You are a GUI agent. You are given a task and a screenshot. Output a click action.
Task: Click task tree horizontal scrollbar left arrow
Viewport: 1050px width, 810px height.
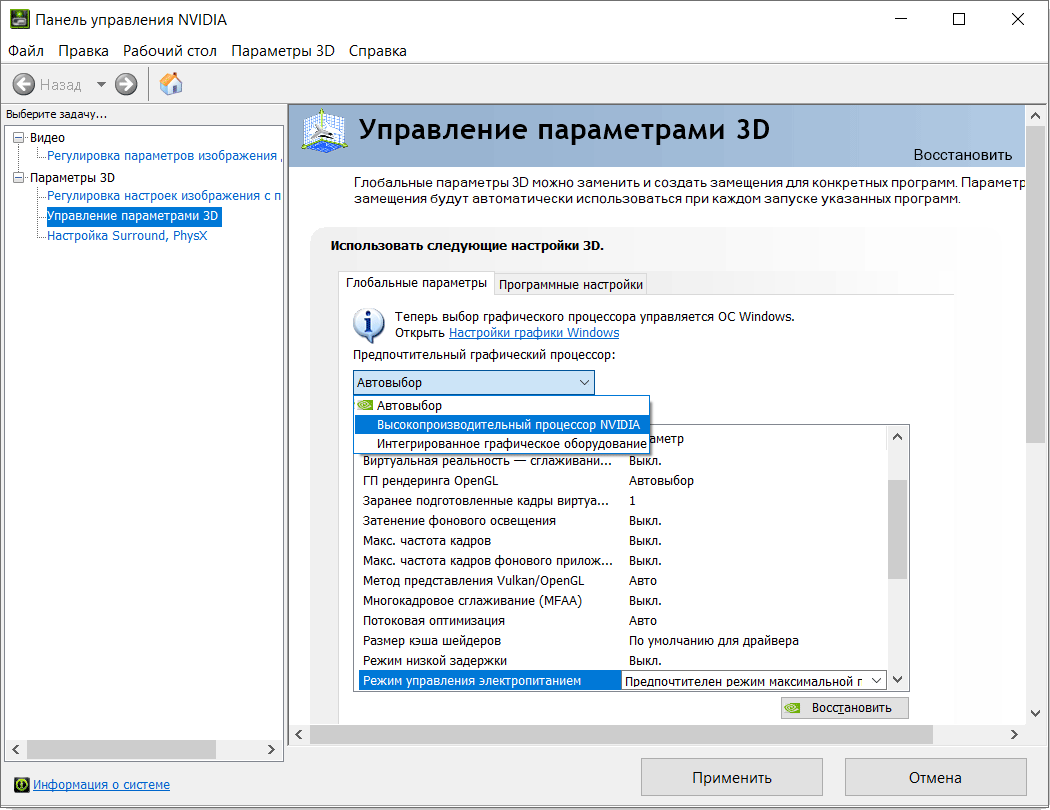(16, 749)
